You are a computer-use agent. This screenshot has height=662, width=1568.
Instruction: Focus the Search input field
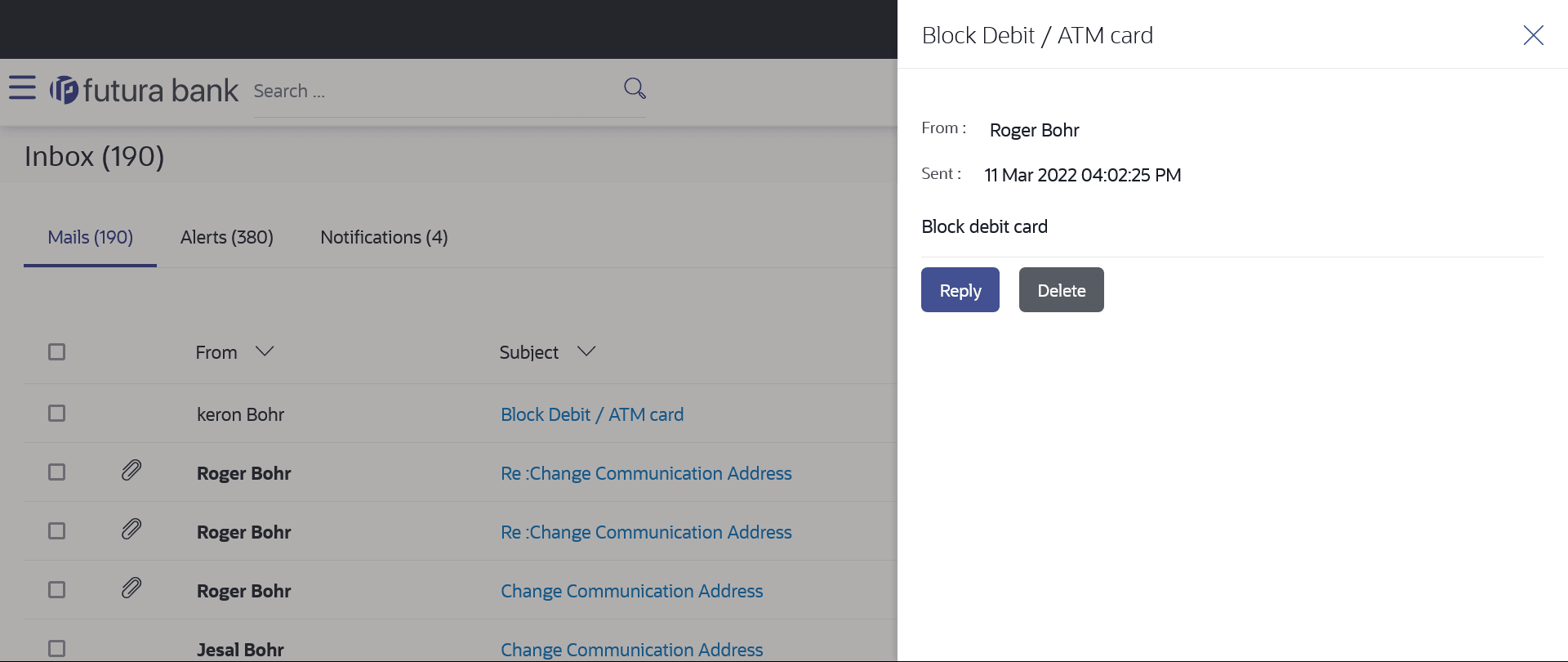pyautogui.click(x=433, y=92)
